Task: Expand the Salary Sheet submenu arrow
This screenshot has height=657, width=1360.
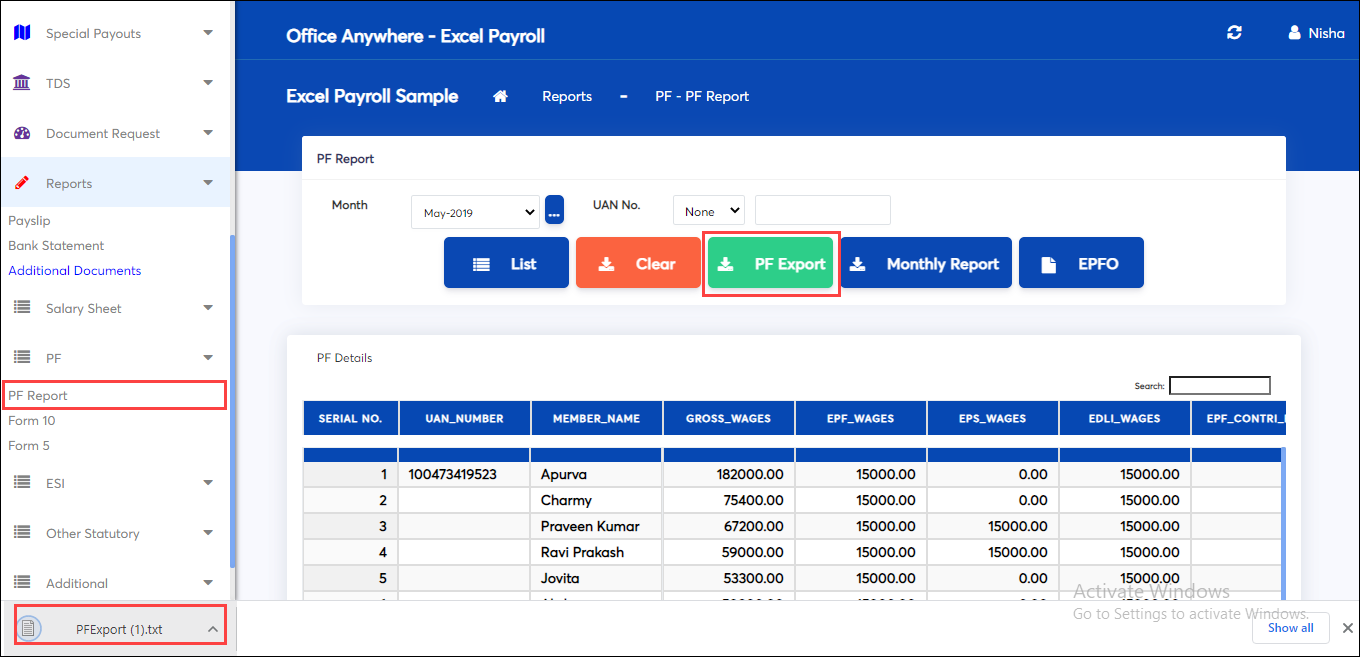Action: 208,308
